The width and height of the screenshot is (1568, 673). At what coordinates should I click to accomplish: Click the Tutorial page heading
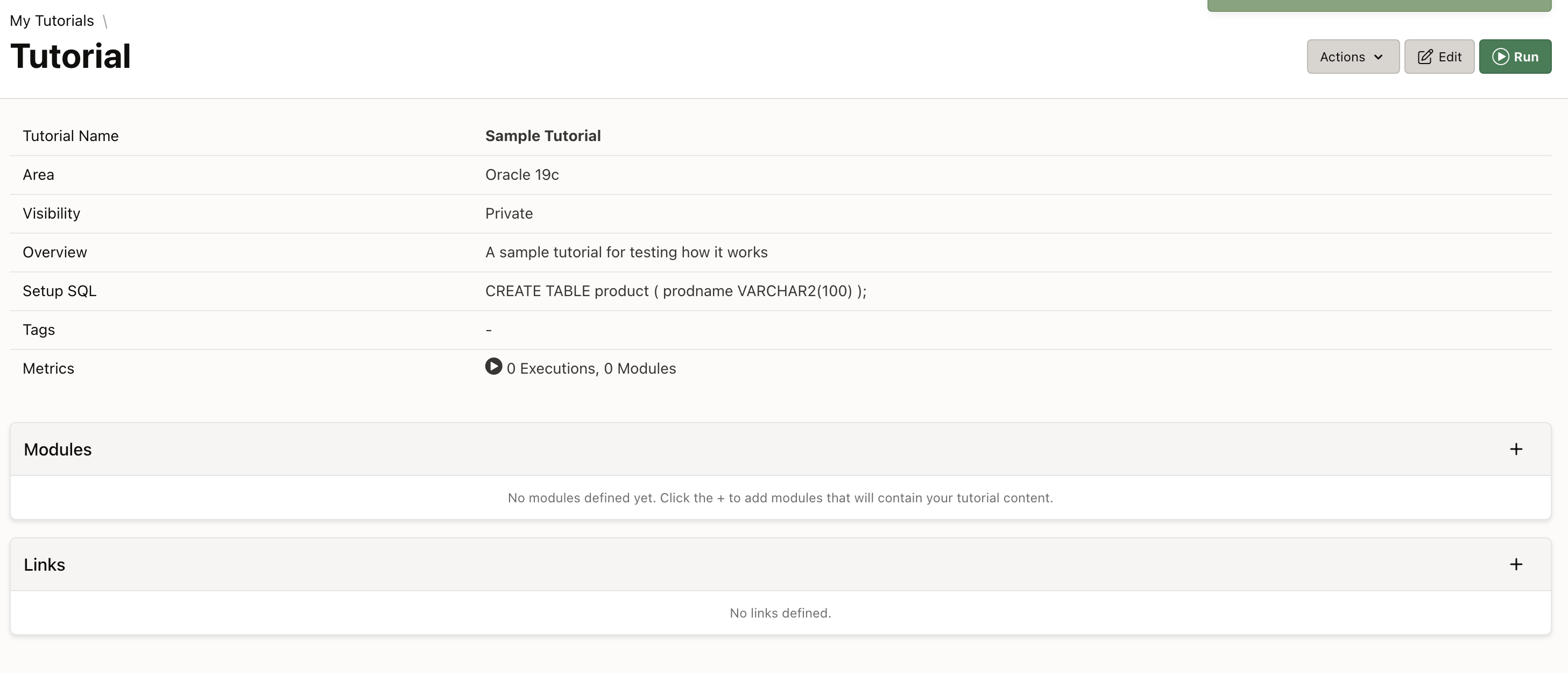click(70, 56)
